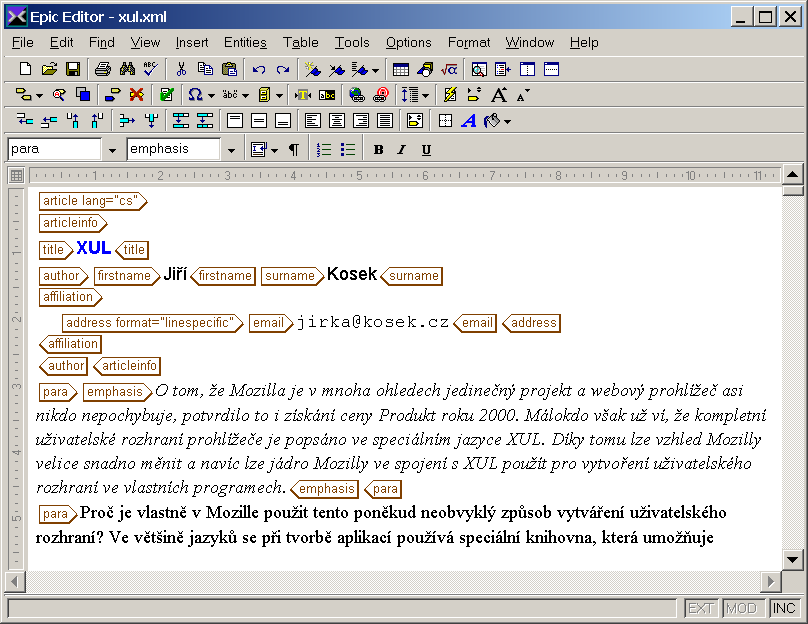The image size is (808, 624).
Task: Open Find with the binoculars icon
Action: (x=127, y=69)
